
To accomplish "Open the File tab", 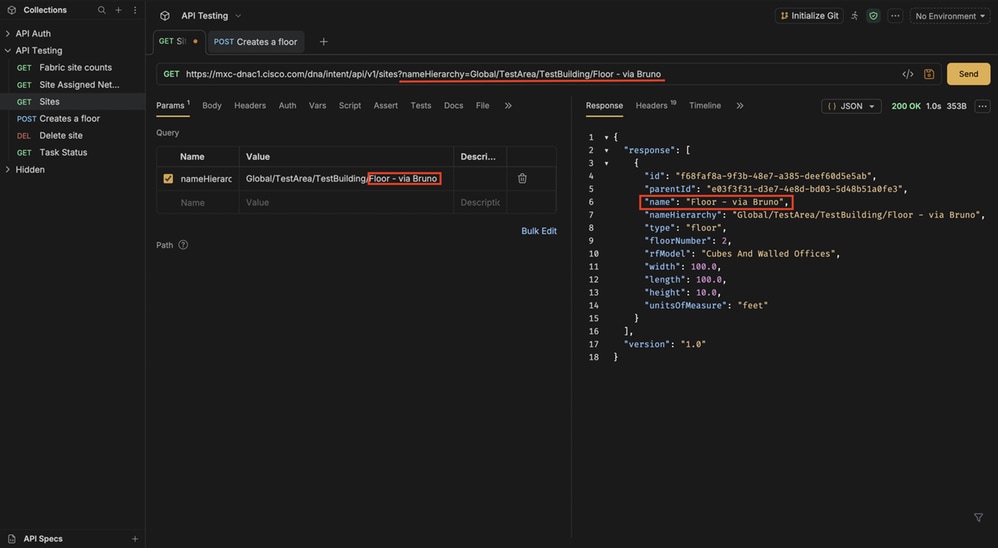I will (x=482, y=106).
